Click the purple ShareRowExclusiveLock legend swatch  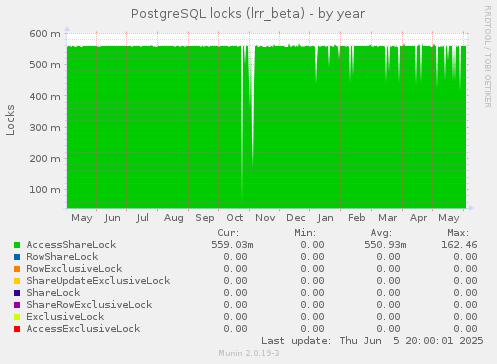[17, 305]
